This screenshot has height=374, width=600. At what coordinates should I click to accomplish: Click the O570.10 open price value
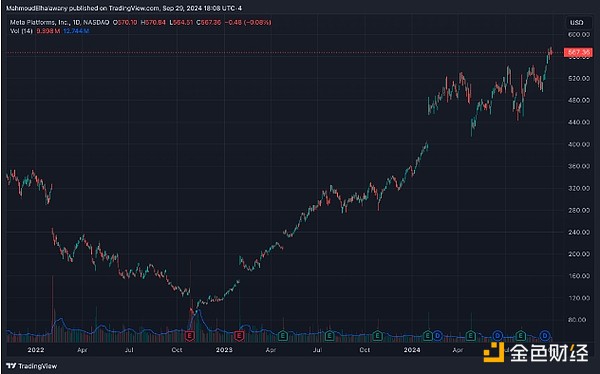click(125, 23)
